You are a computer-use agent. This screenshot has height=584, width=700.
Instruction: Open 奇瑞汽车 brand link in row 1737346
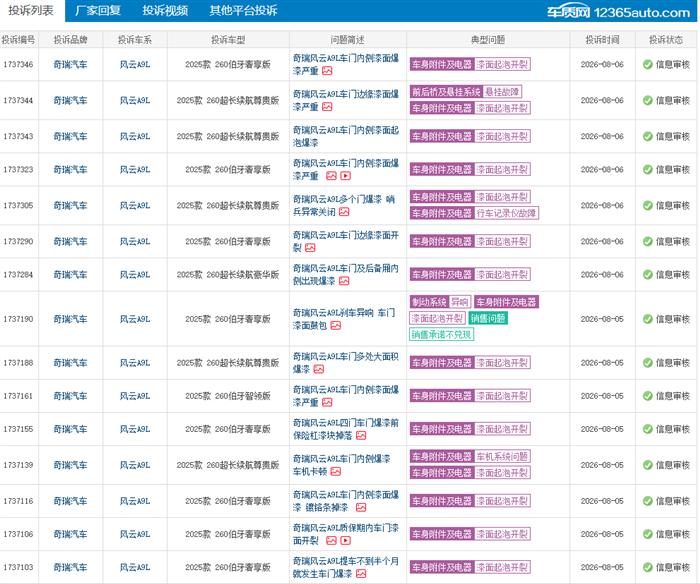coord(70,65)
